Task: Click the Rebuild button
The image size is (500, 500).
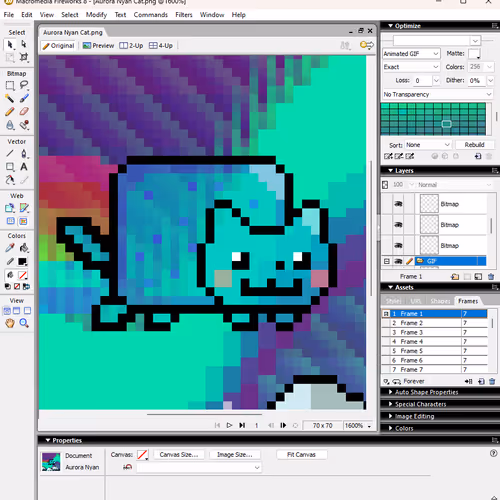Action: pyautogui.click(x=474, y=145)
